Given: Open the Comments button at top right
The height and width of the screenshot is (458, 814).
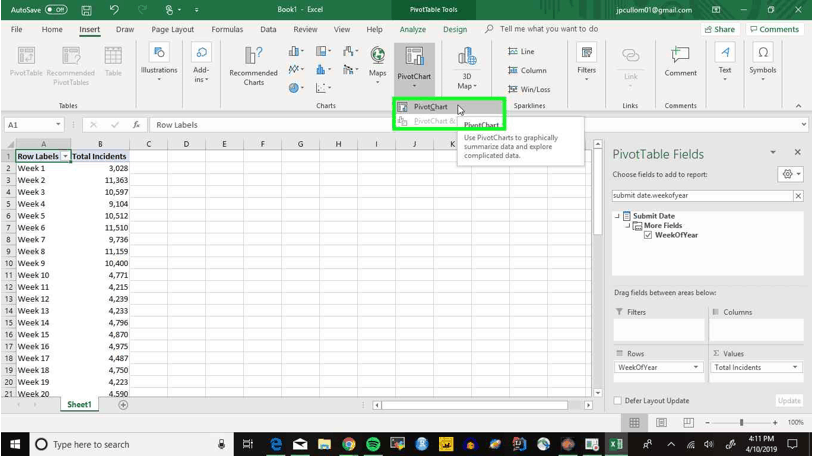Looking at the screenshot, I should (774, 30).
